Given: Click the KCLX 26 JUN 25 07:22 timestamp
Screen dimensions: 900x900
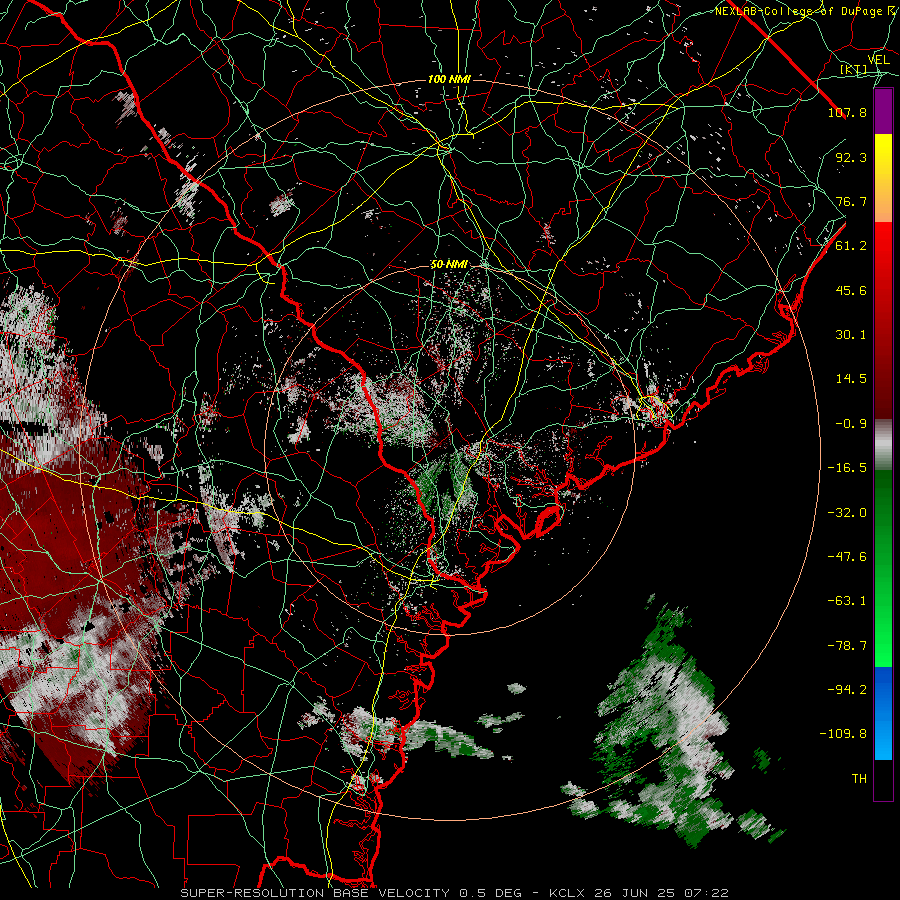Looking at the screenshot, I should tap(639, 893).
